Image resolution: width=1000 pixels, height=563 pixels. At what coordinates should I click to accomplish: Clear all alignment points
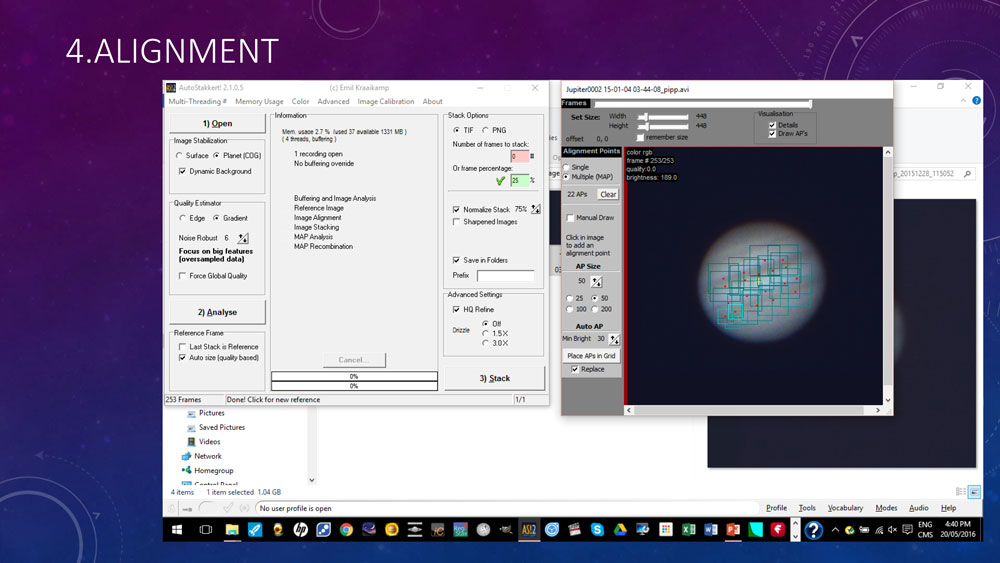(x=608, y=194)
